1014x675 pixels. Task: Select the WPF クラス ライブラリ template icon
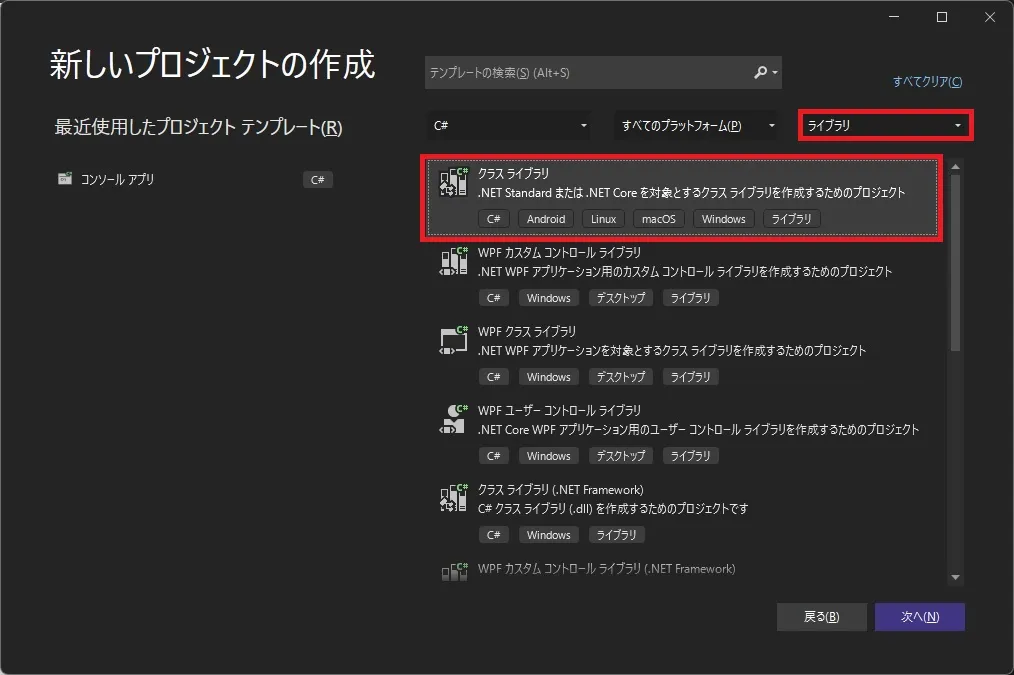[453, 341]
